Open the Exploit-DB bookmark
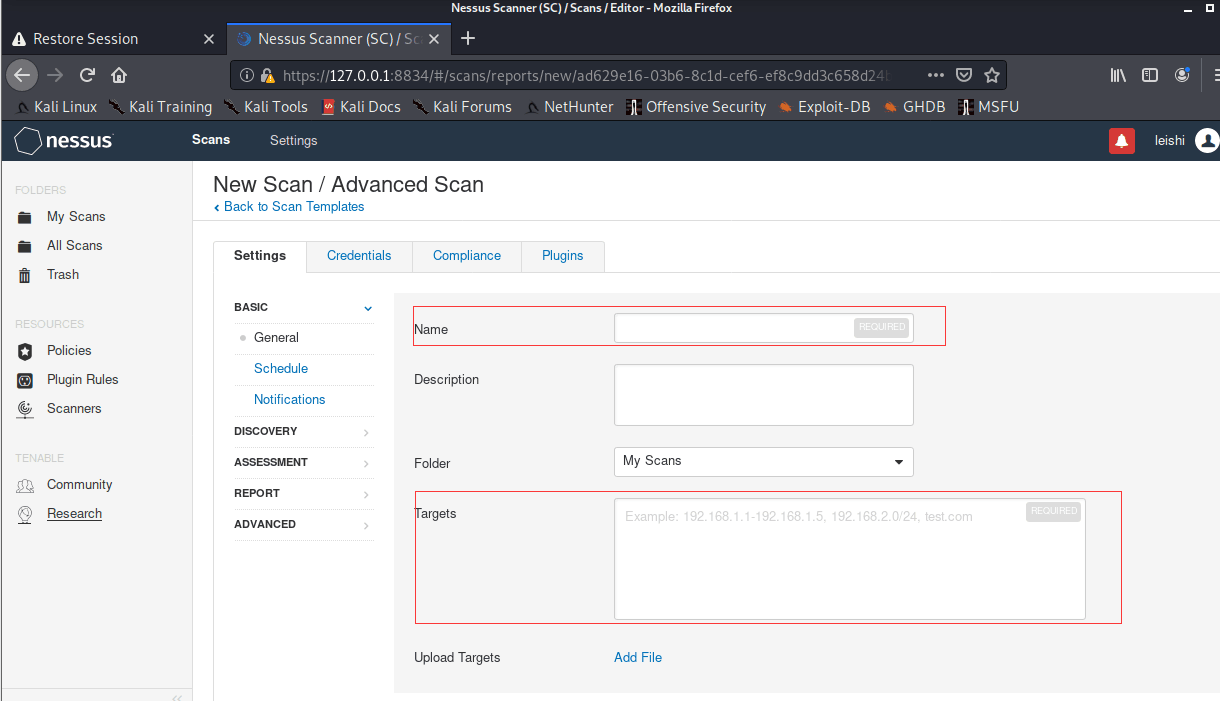Screen dimensions: 1220x701 click(x=824, y=107)
